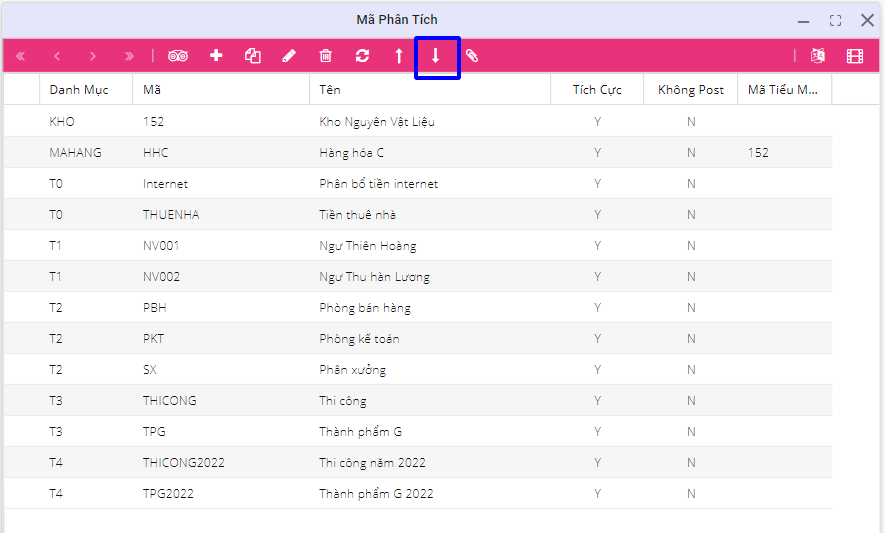Click the trash delete icon
Viewport: 884px width, 533px height.
(x=326, y=56)
